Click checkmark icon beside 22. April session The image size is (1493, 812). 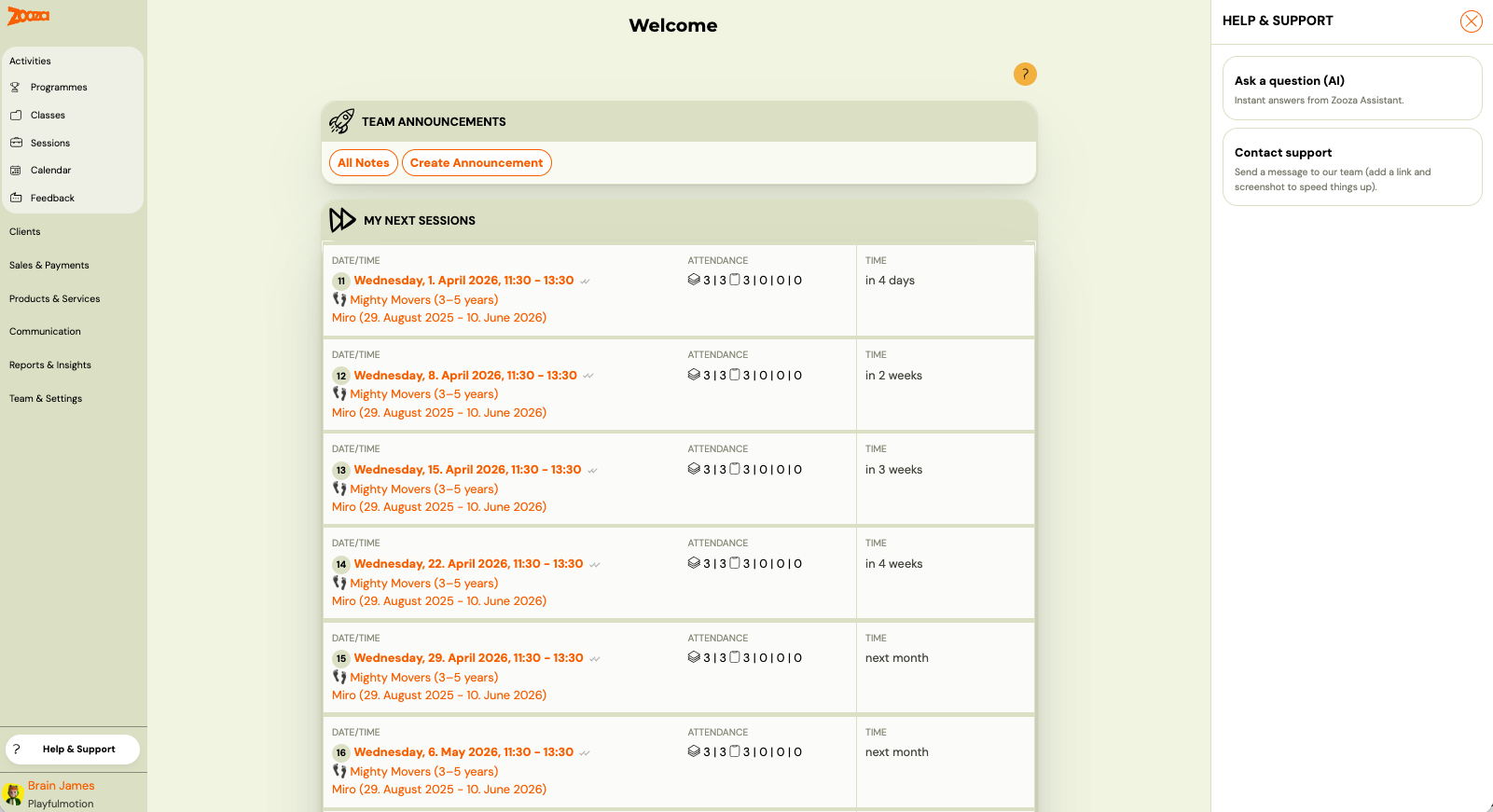pyautogui.click(x=595, y=565)
